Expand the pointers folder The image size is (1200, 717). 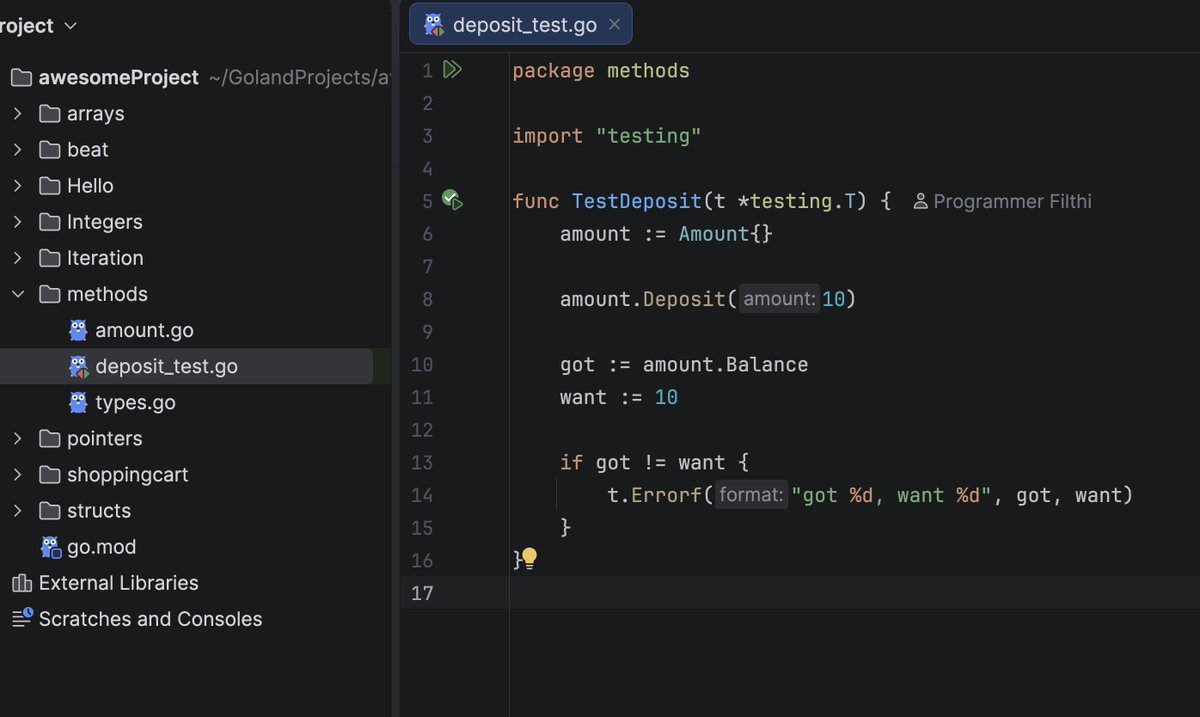point(17,439)
